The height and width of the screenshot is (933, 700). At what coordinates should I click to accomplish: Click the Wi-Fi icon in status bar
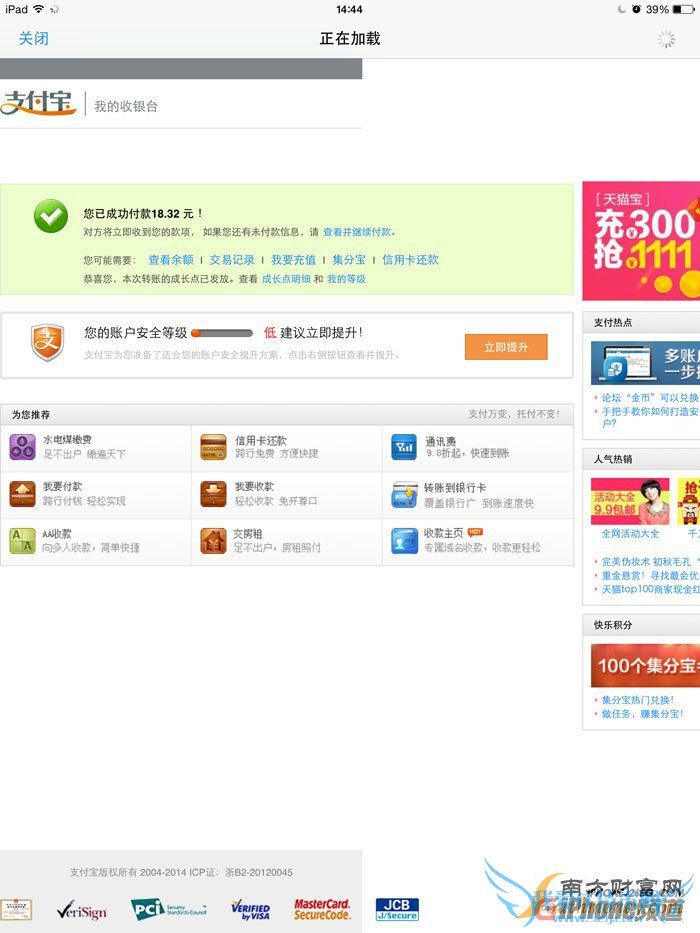click(x=39, y=9)
